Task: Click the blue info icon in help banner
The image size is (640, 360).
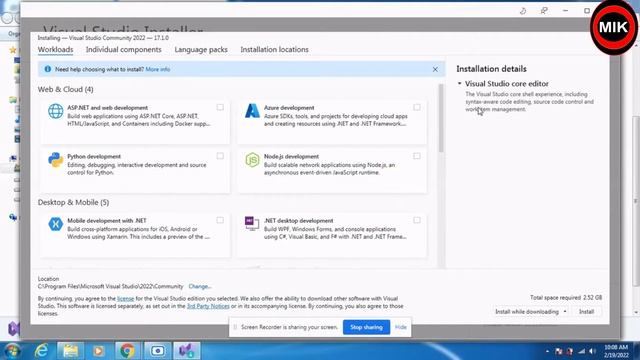Action: click(47, 69)
